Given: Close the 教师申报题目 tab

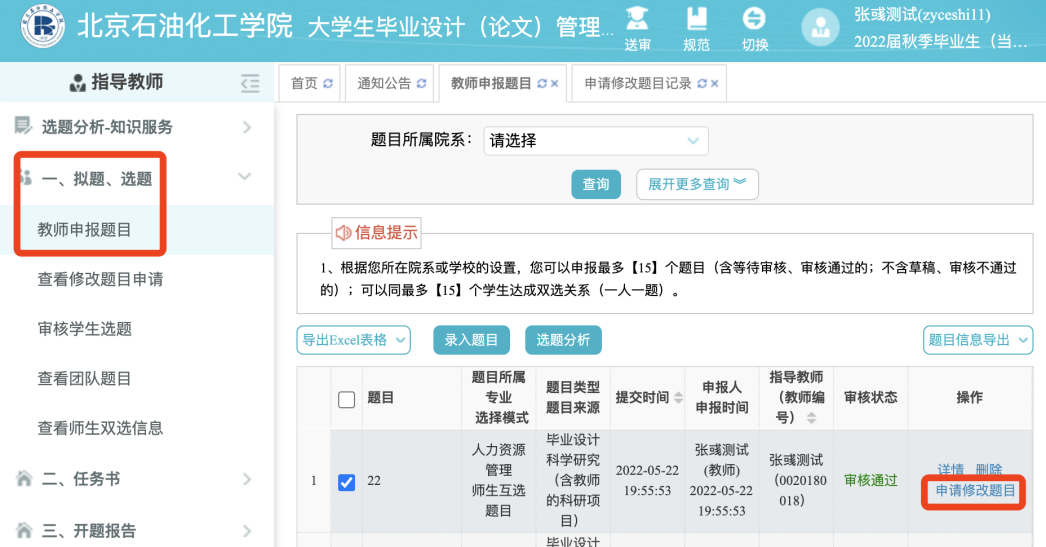Looking at the screenshot, I should [x=555, y=84].
